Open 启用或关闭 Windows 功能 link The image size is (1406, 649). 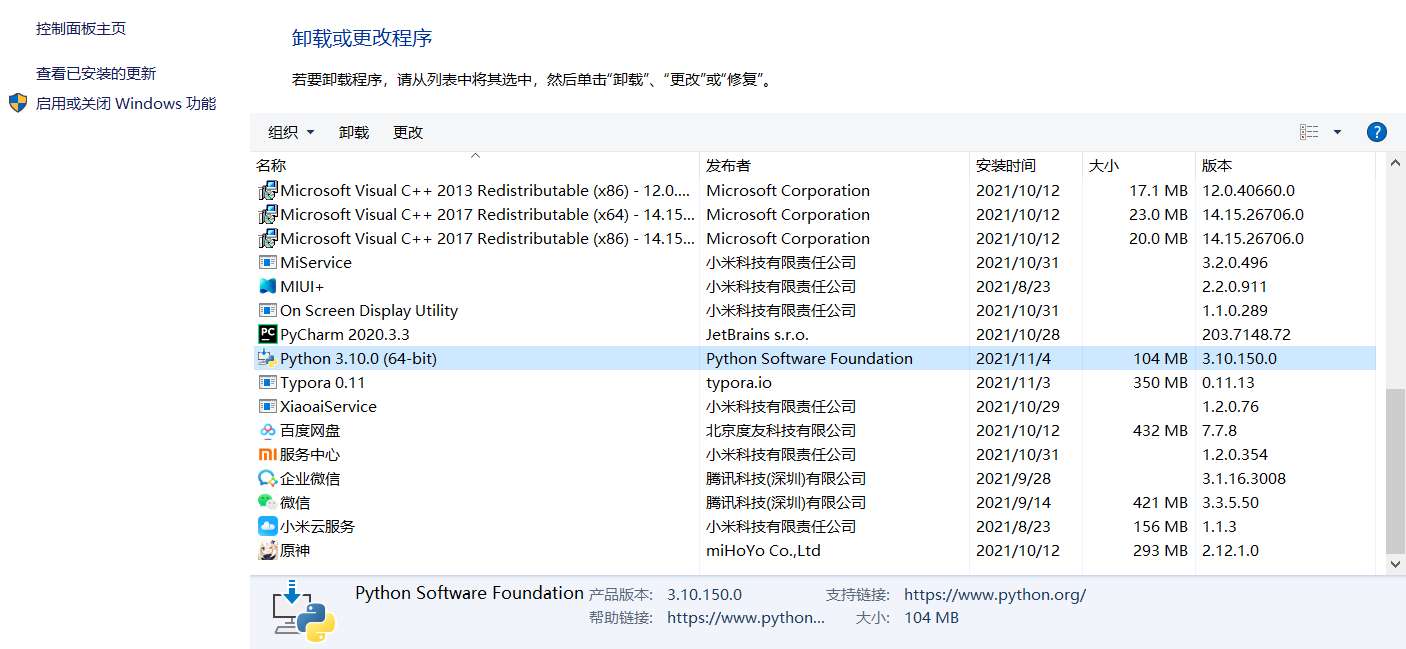point(126,103)
